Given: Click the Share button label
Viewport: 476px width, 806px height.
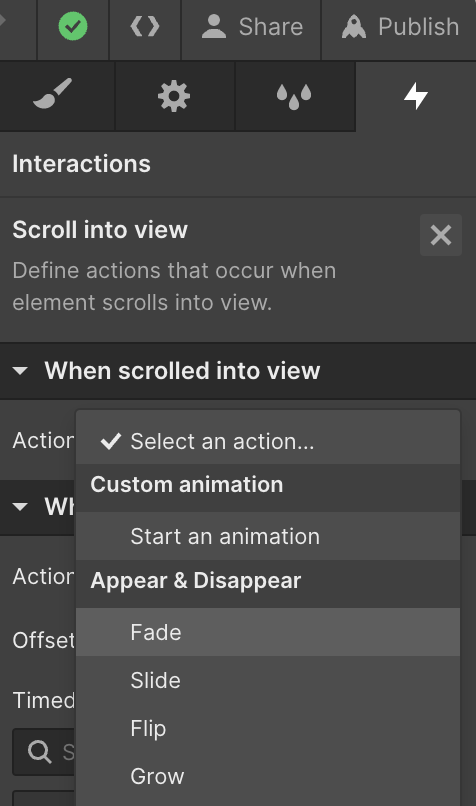Looking at the screenshot, I should [271, 27].
